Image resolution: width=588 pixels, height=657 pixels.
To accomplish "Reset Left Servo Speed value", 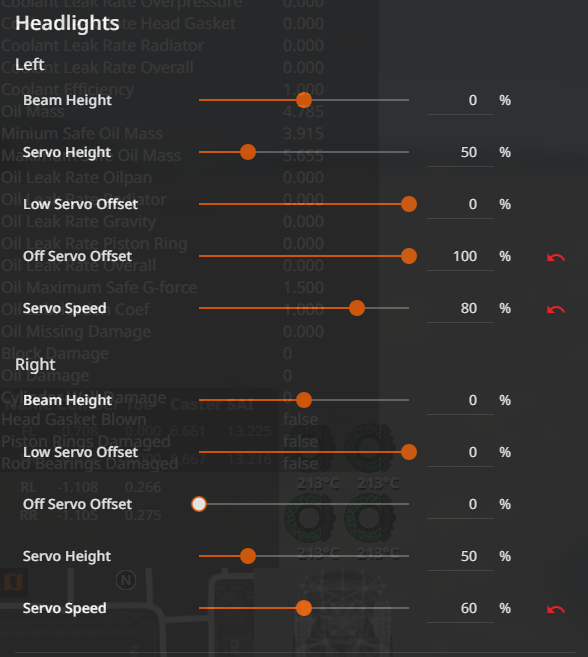I will point(556,309).
